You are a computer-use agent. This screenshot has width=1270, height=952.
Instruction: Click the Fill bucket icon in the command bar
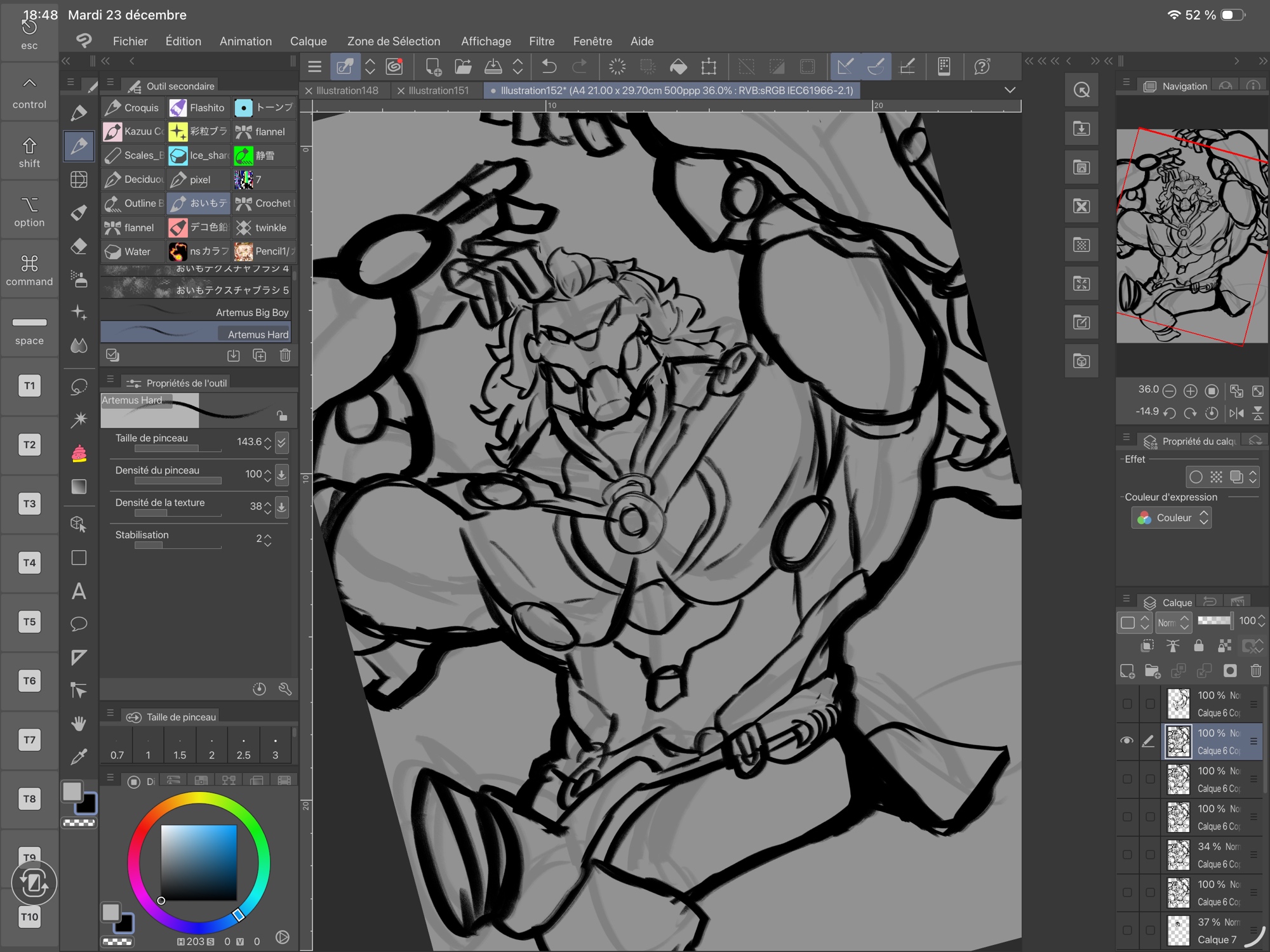[678, 67]
